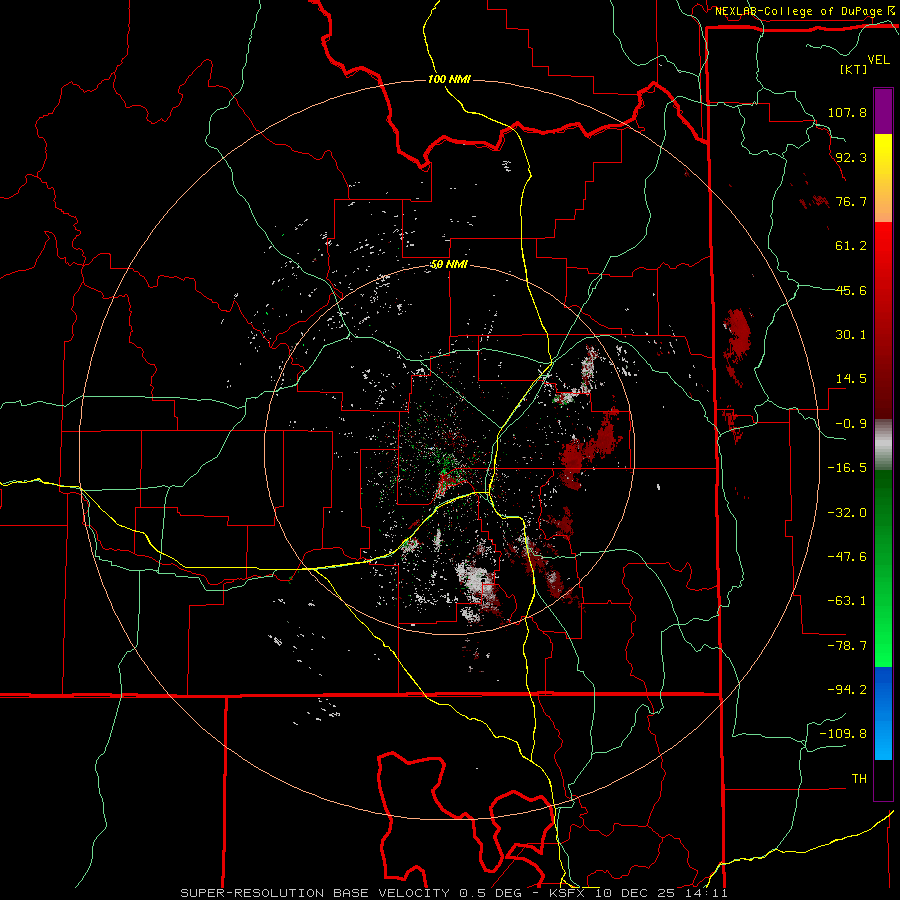Pick the yellow-orange segment of velocity scale
Viewport: 900px width, 900px height.
pos(883,178)
